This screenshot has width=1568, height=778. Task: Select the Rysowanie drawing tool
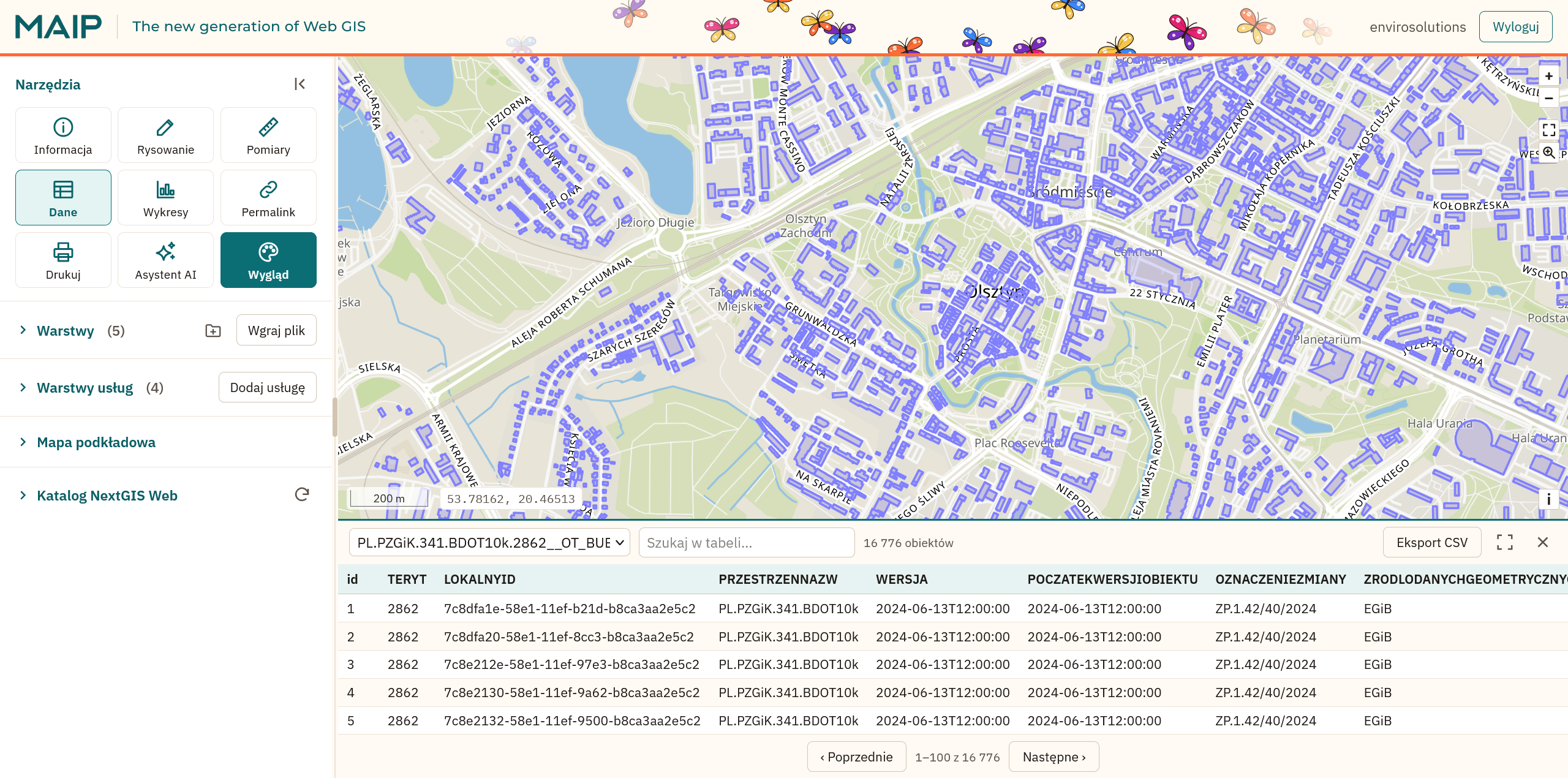click(165, 135)
